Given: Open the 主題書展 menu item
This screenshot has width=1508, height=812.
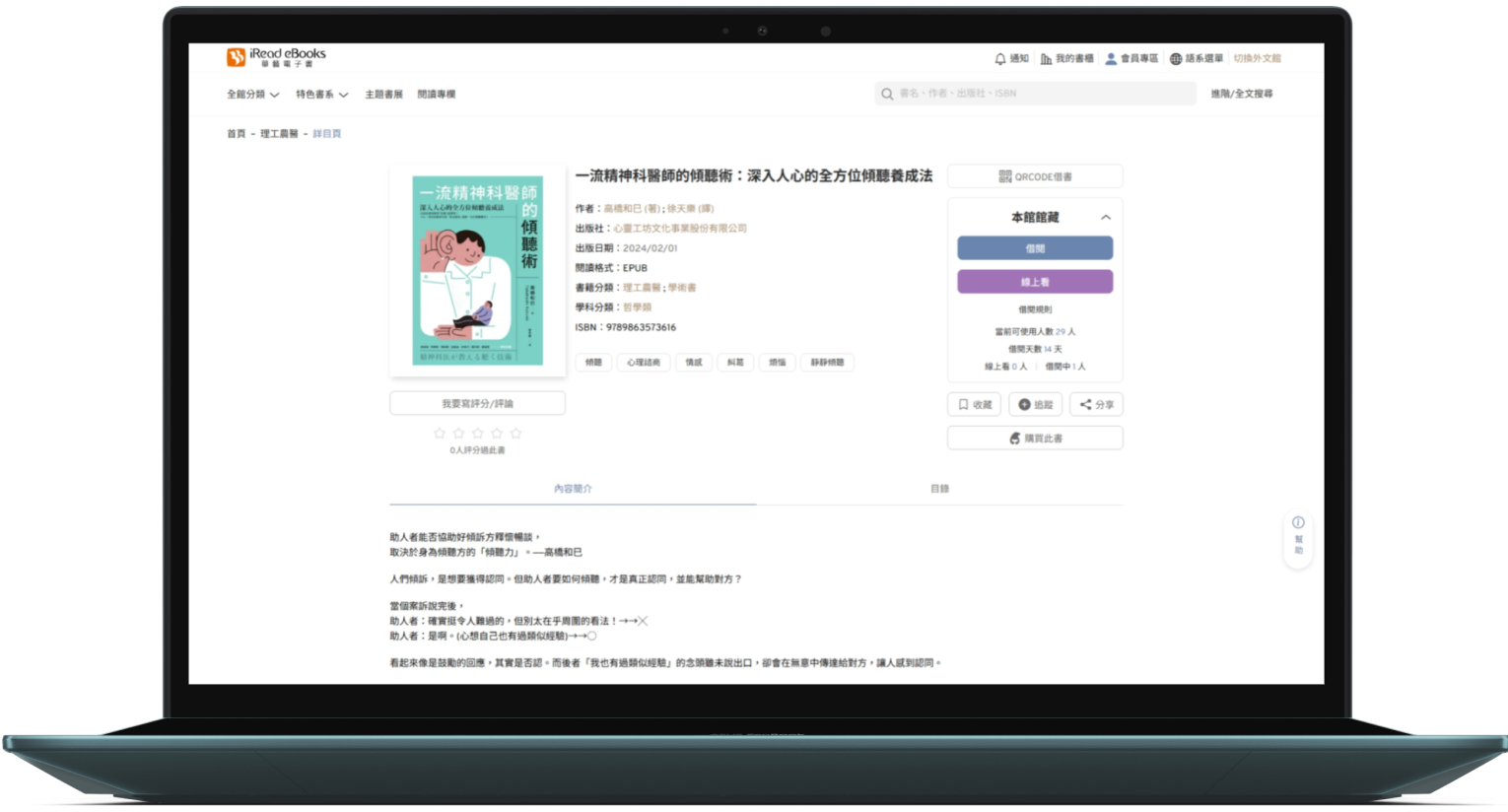Looking at the screenshot, I should click(x=383, y=95).
